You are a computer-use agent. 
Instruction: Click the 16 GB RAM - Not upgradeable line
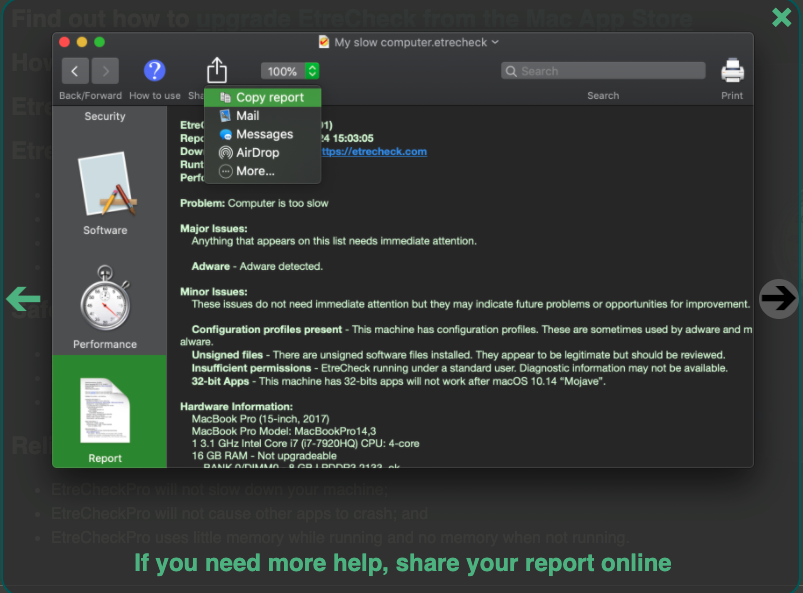coord(264,456)
